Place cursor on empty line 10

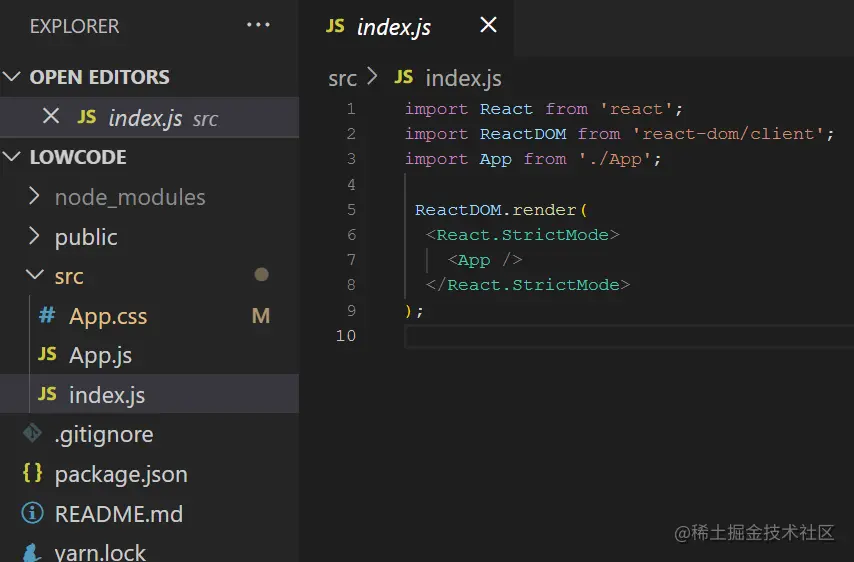629,336
